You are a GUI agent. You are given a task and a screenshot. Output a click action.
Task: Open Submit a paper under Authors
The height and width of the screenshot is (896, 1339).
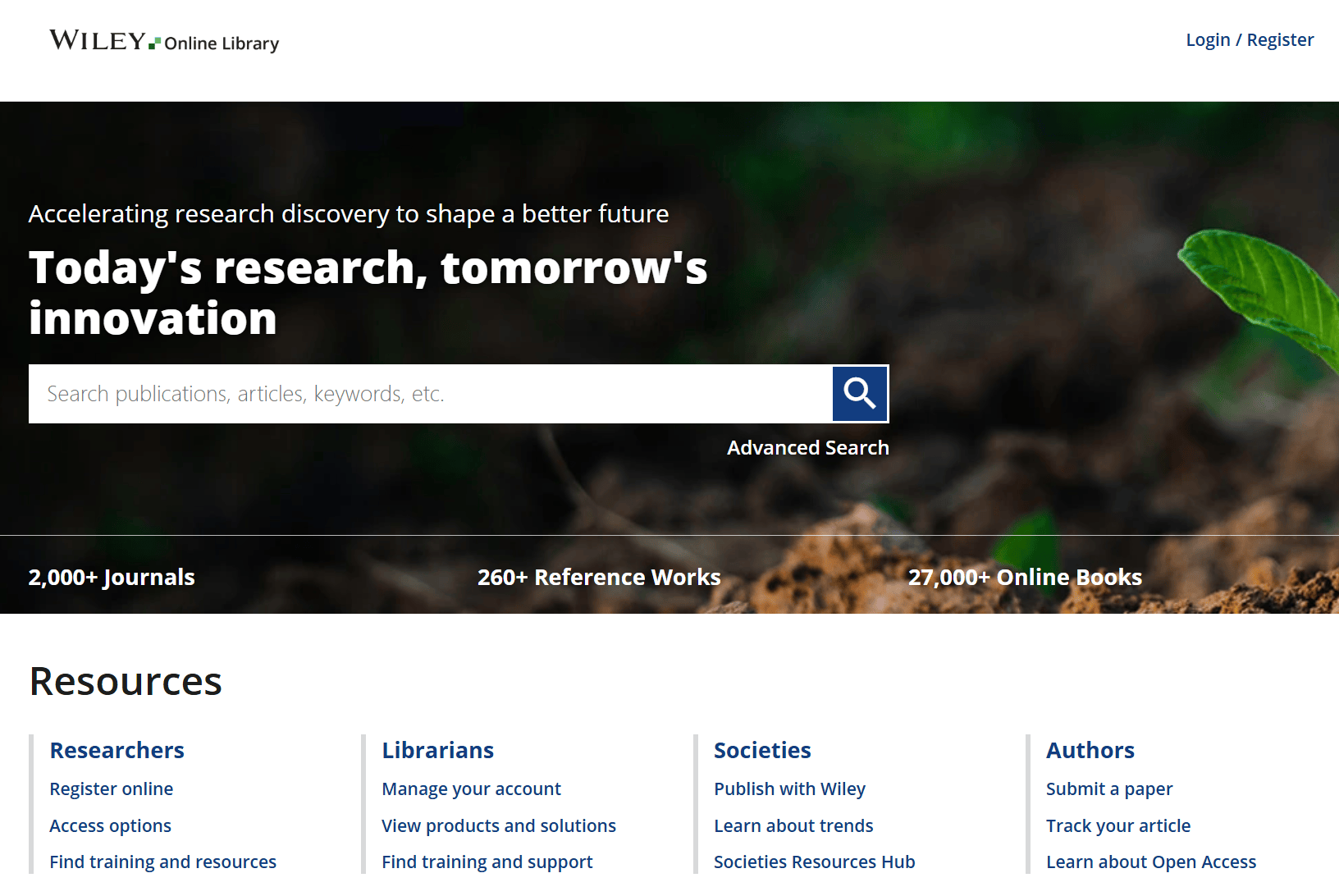click(x=1109, y=789)
